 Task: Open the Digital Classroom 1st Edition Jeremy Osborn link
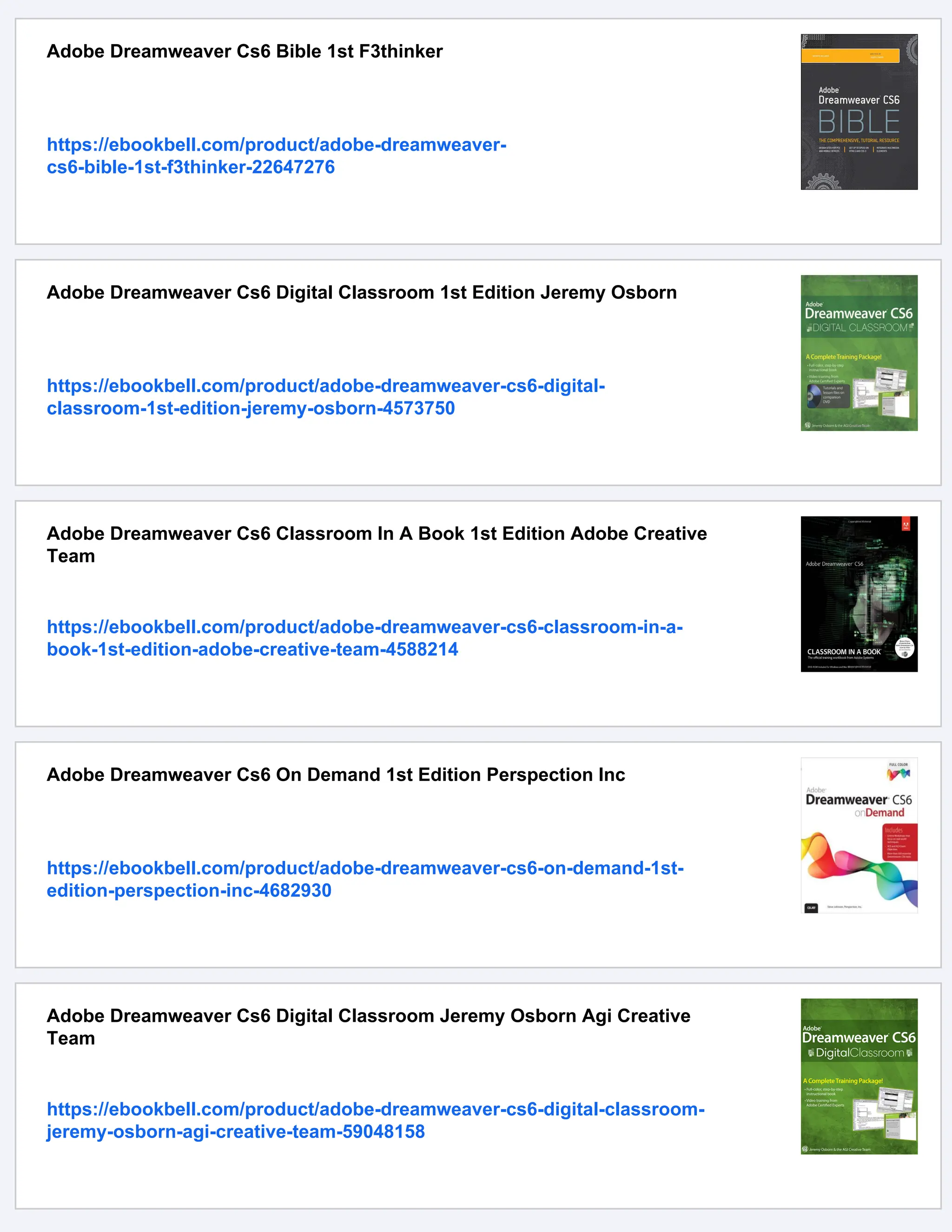(326, 397)
